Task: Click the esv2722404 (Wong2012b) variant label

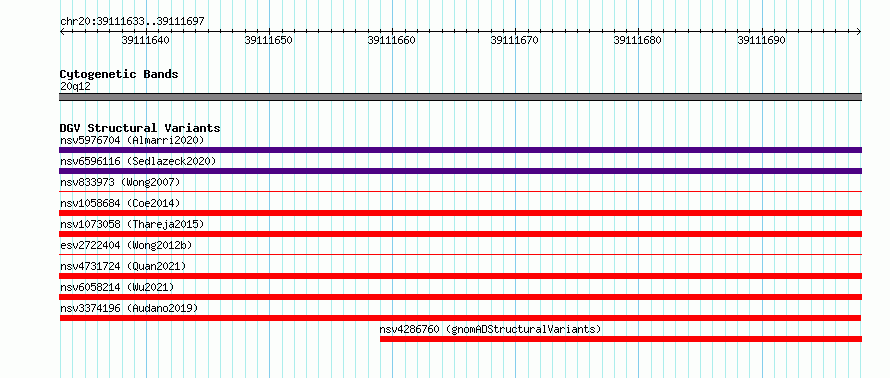Action: pos(126,245)
